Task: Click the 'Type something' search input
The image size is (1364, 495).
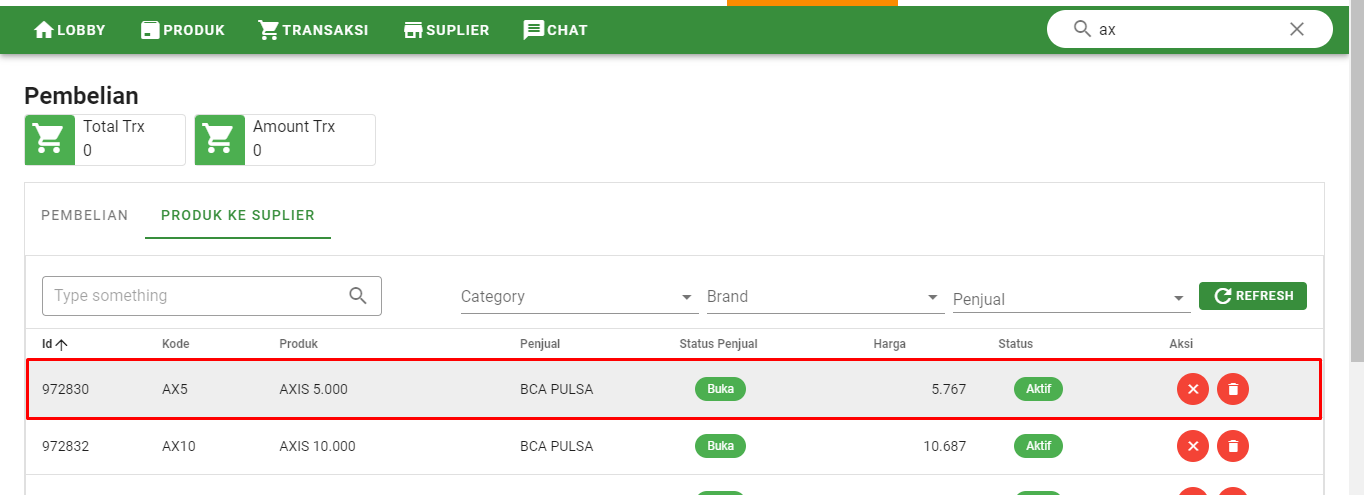Action: [x=195, y=296]
